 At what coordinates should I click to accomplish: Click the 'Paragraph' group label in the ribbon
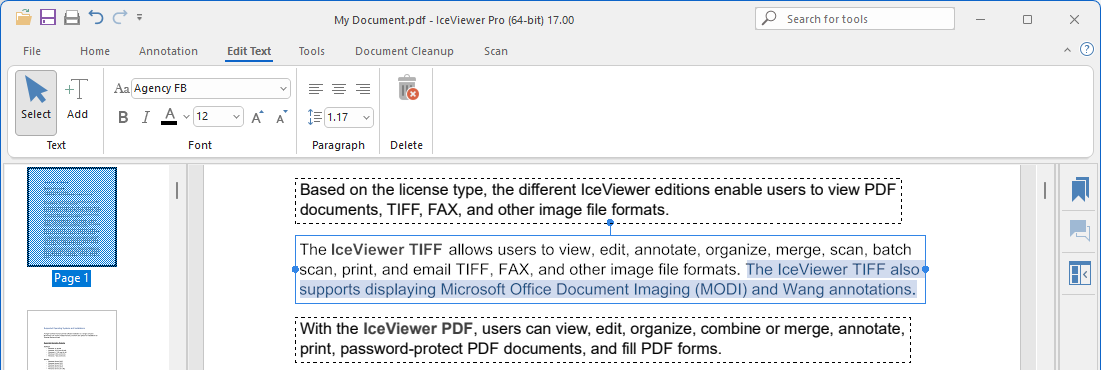point(338,145)
